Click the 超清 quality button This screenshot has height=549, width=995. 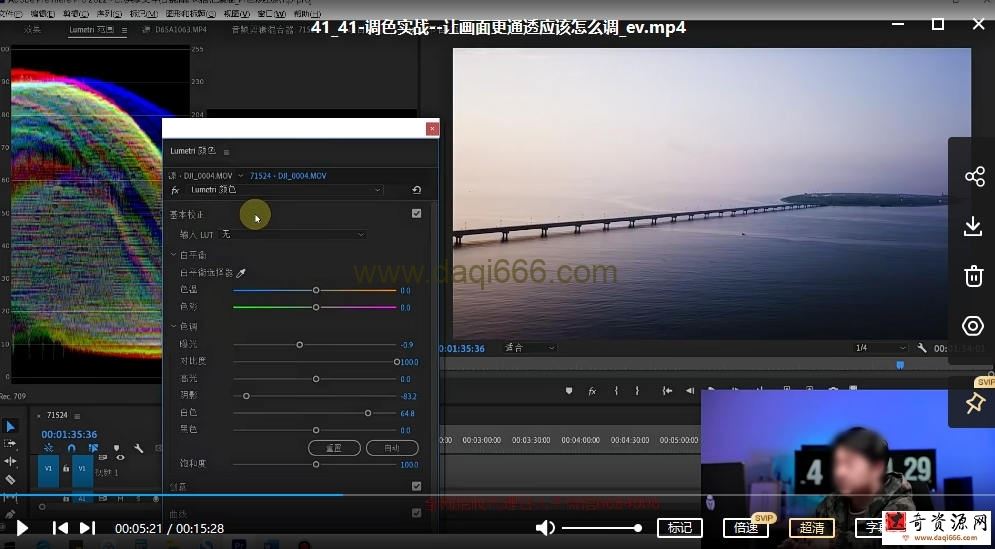pyautogui.click(x=812, y=527)
